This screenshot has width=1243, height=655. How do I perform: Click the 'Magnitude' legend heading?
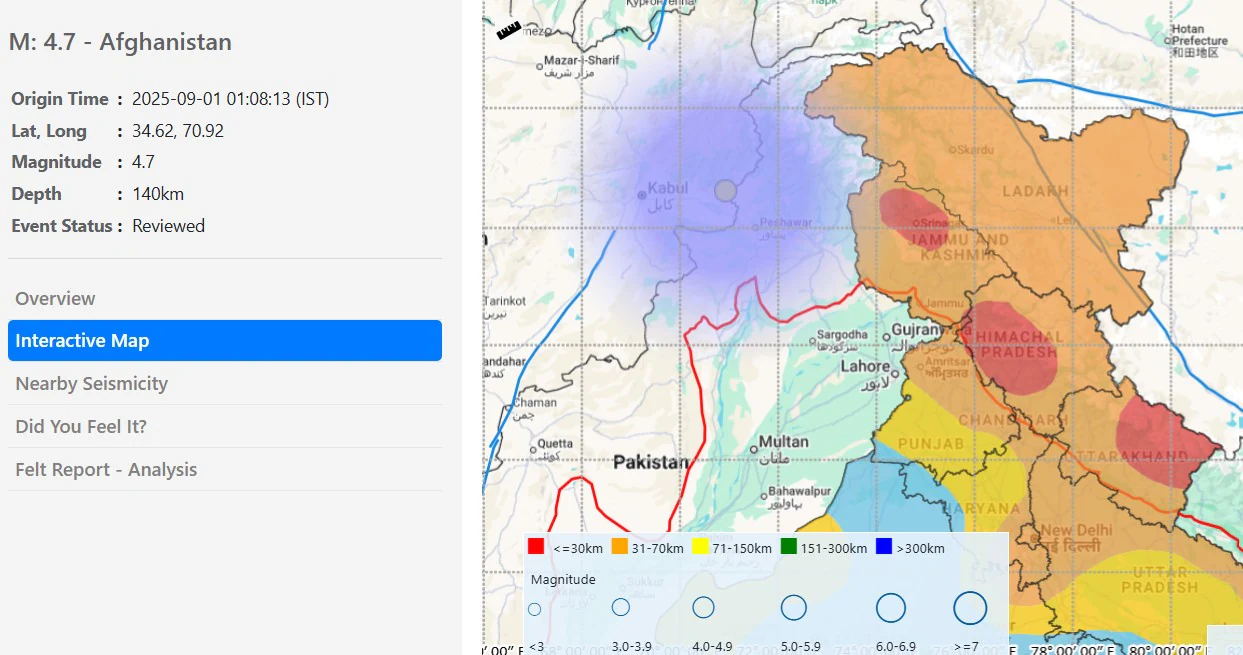click(563, 579)
